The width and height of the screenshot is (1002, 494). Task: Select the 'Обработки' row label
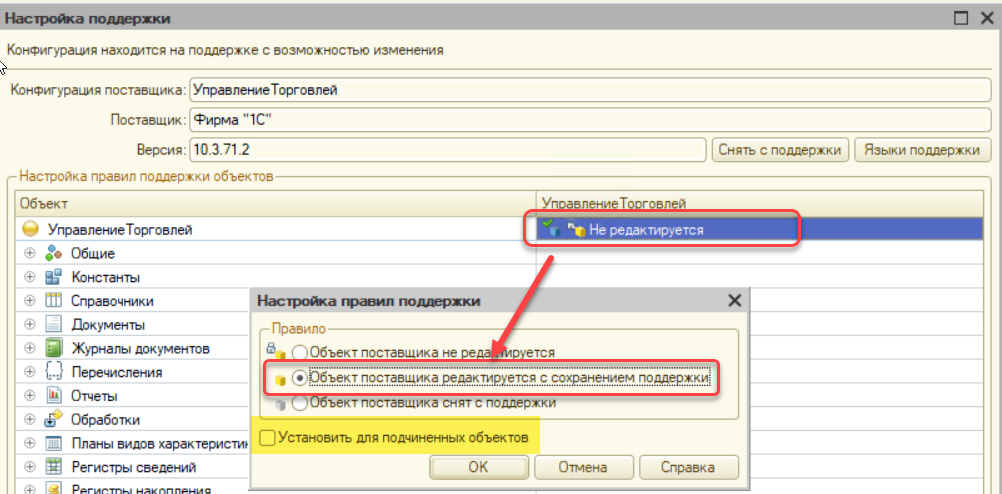click(105, 420)
